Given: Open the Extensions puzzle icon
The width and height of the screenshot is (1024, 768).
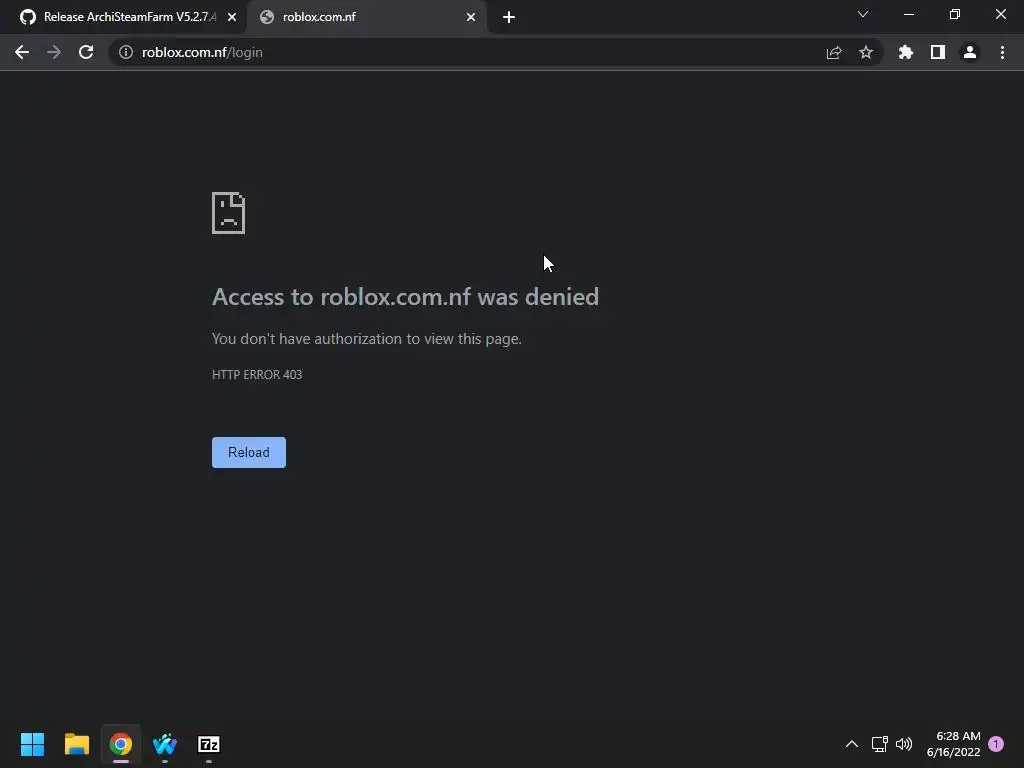Looking at the screenshot, I should click(x=906, y=52).
